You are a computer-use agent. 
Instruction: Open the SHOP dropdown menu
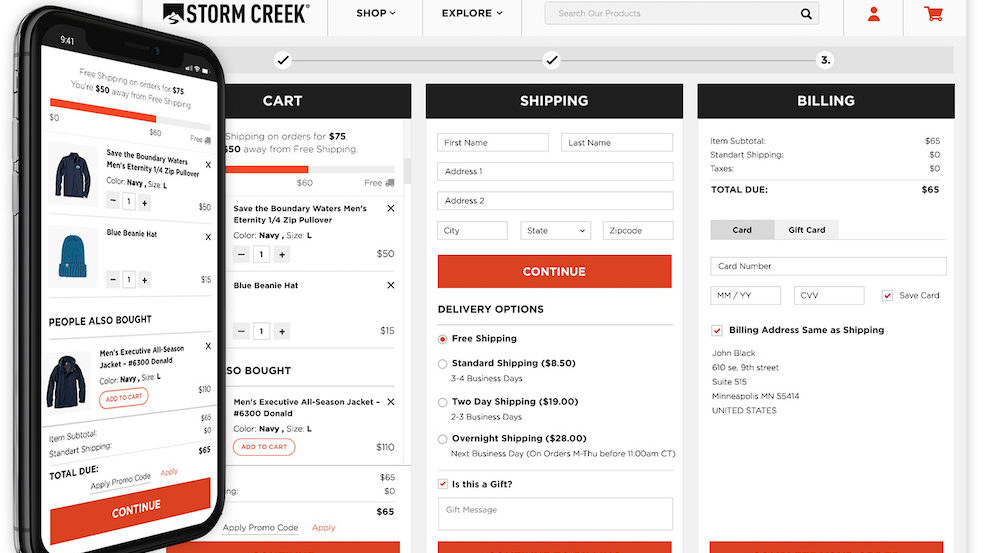tap(376, 13)
